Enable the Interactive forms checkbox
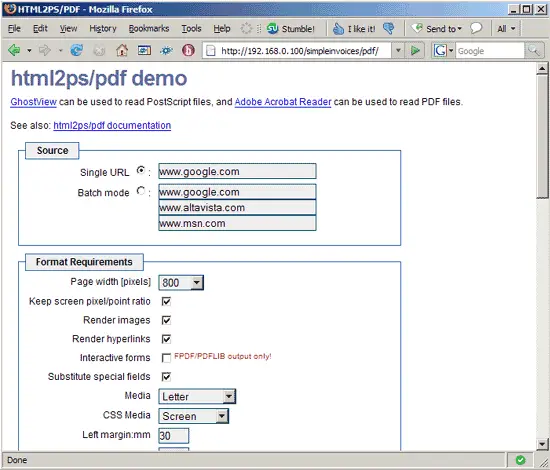The image size is (550, 470). [x=166, y=358]
